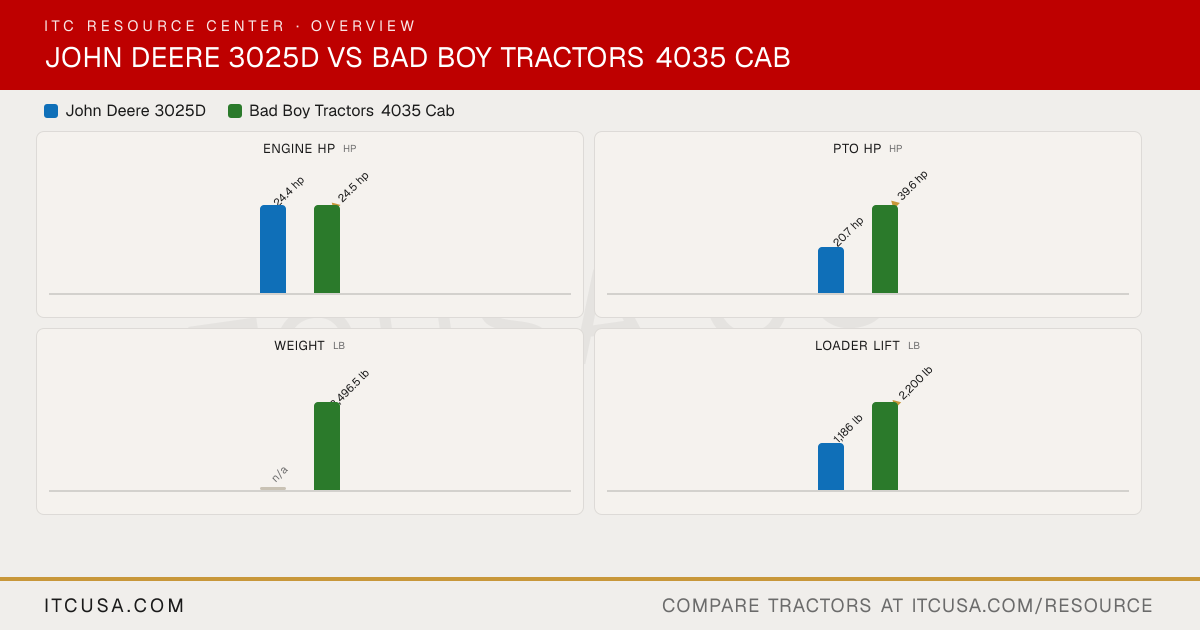
Task: Click the green Weight bar for Bad Boy
Action: [327, 446]
